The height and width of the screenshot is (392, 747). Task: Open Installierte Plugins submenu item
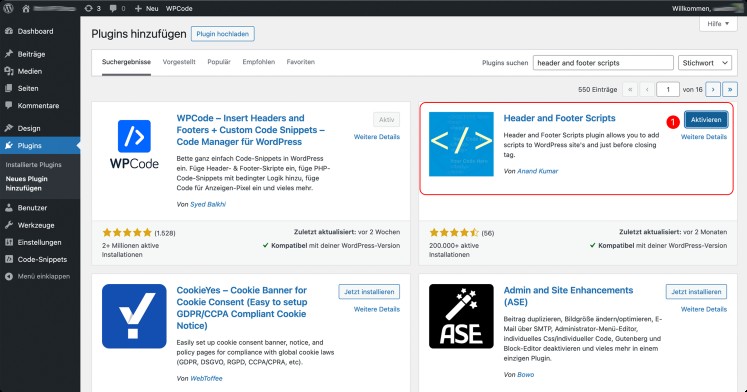click(x=33, y=164)
